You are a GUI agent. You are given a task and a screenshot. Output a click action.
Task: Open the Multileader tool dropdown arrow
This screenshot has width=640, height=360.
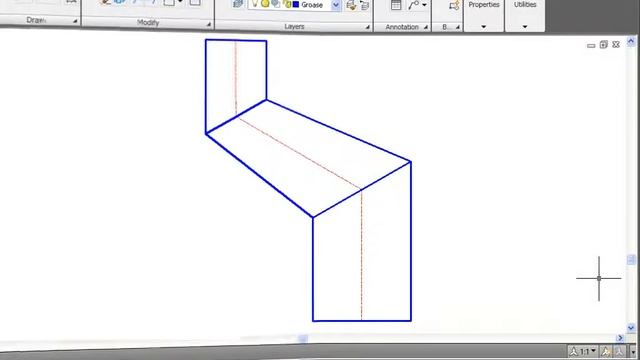(x=424, y=5)
